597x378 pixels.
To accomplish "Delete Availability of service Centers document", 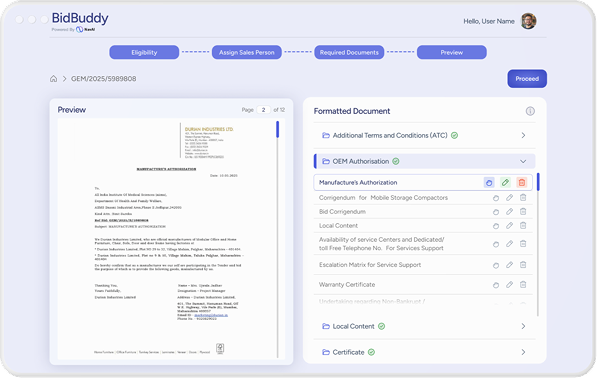I will pyautogui.click(x=523, y=244).
